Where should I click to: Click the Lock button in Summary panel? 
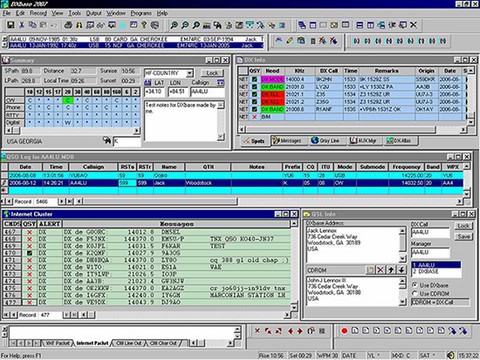pos(212,73)
